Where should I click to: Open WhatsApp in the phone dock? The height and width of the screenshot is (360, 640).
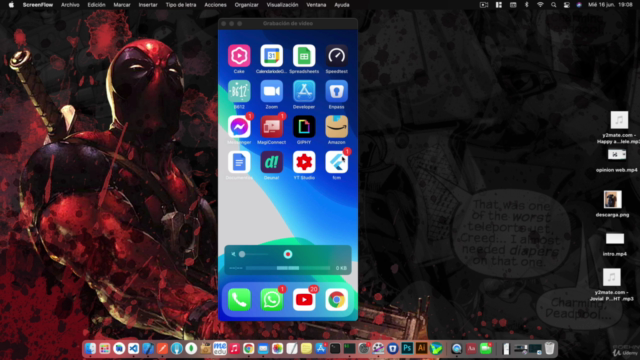click(271, 300)
